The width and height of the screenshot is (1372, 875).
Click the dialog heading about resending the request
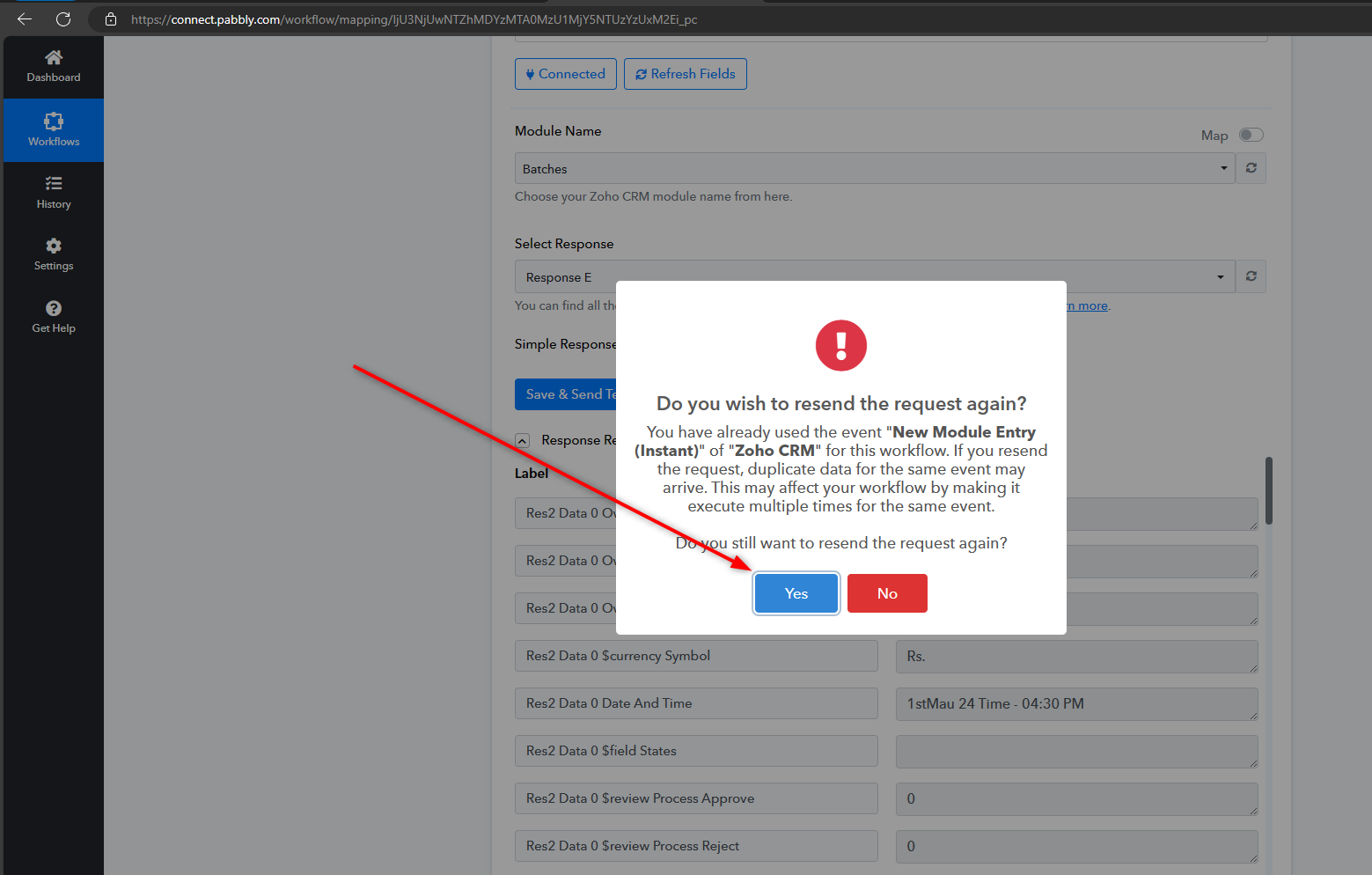pyautogui.click(x=841, y=403)
